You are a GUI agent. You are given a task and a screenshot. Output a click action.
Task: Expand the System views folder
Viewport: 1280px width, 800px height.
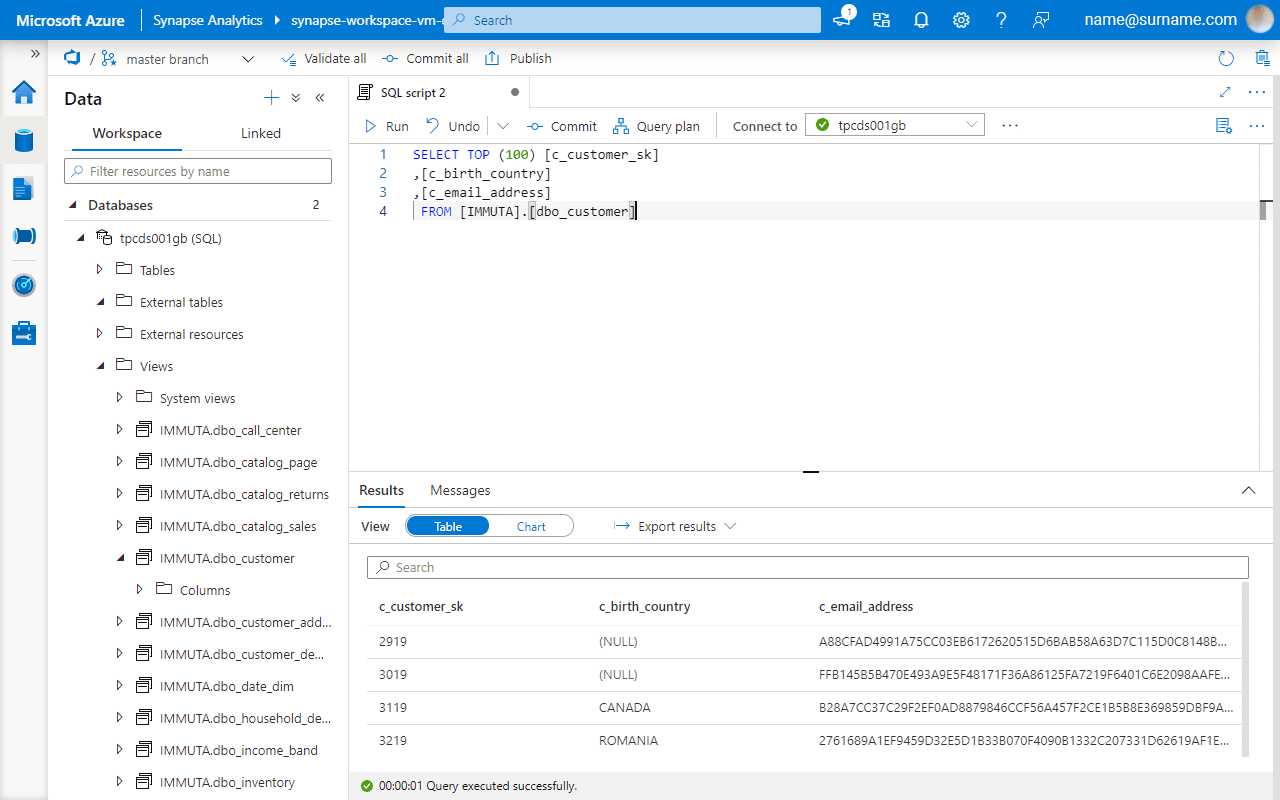(x=119, y=398)
